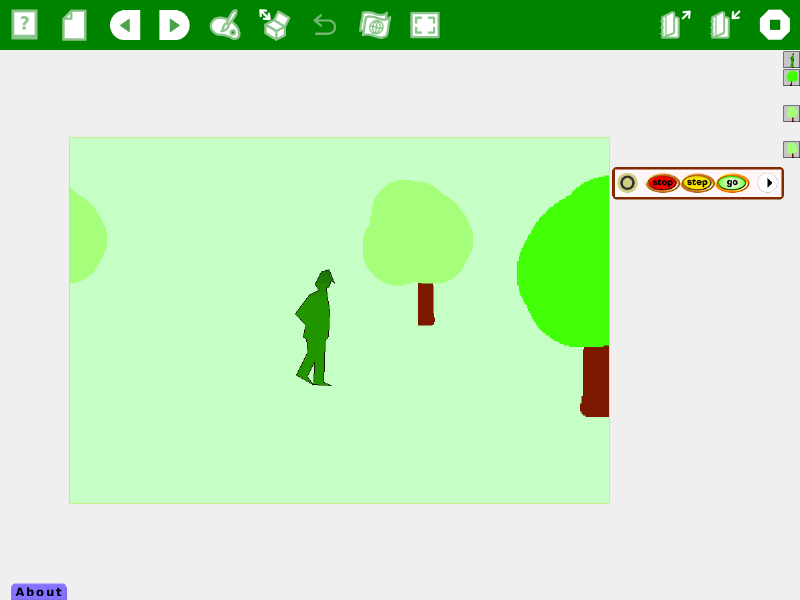Expand the script controls arrow
This screenshot has width=800, height=600.
[x=768, y=183]
